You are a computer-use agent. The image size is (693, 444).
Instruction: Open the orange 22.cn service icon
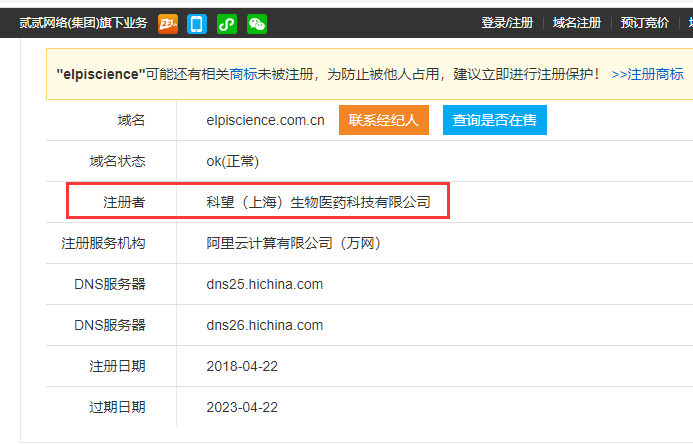point(168,24)
